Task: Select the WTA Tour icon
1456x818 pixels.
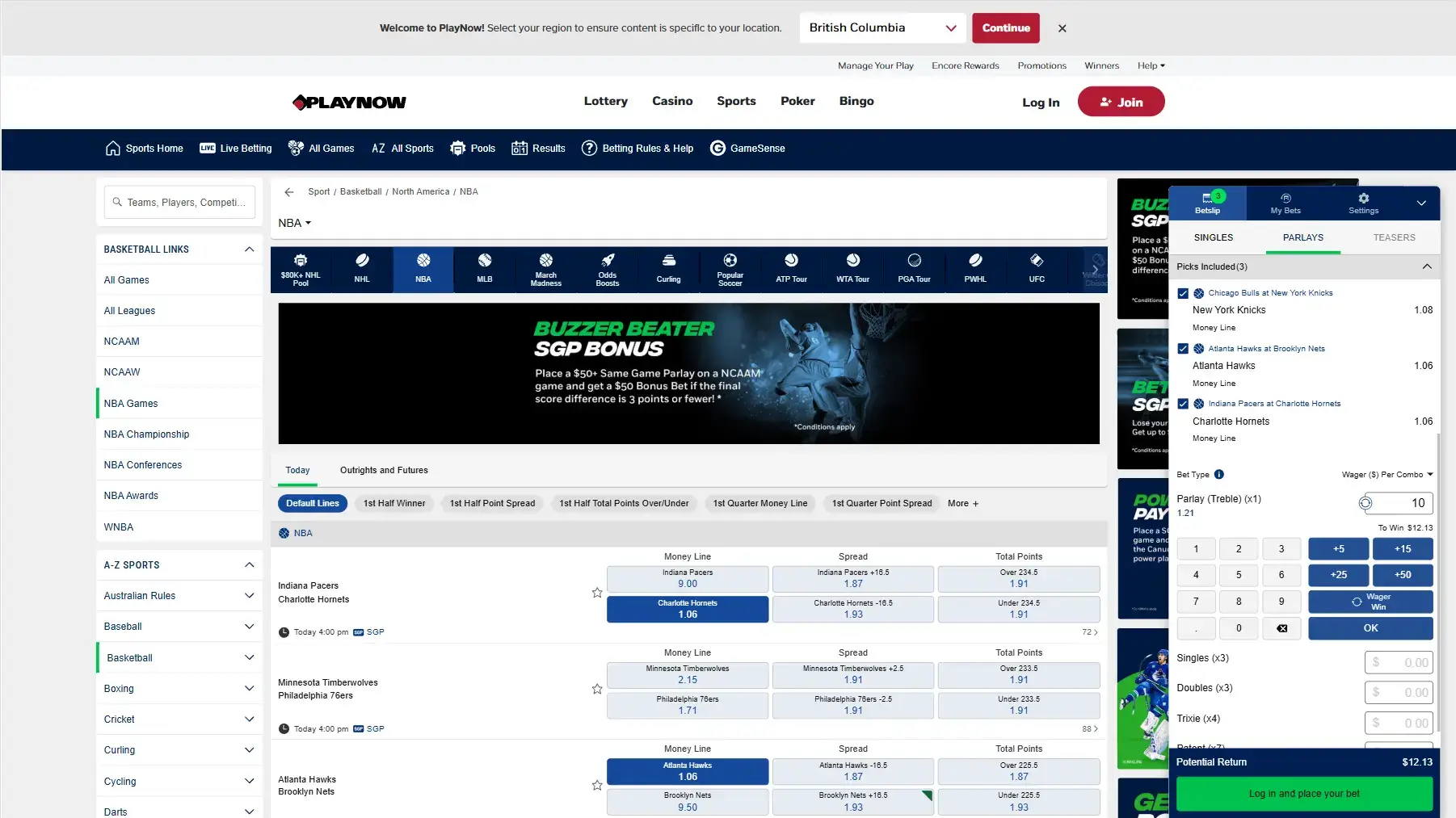Action: click(x=853, y=270)
